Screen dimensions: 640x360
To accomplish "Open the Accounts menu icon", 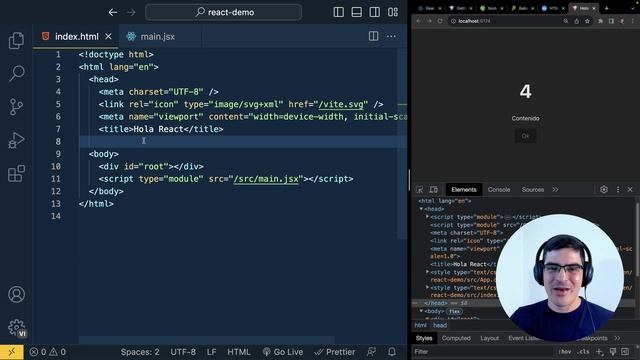I will click(16, 294).
